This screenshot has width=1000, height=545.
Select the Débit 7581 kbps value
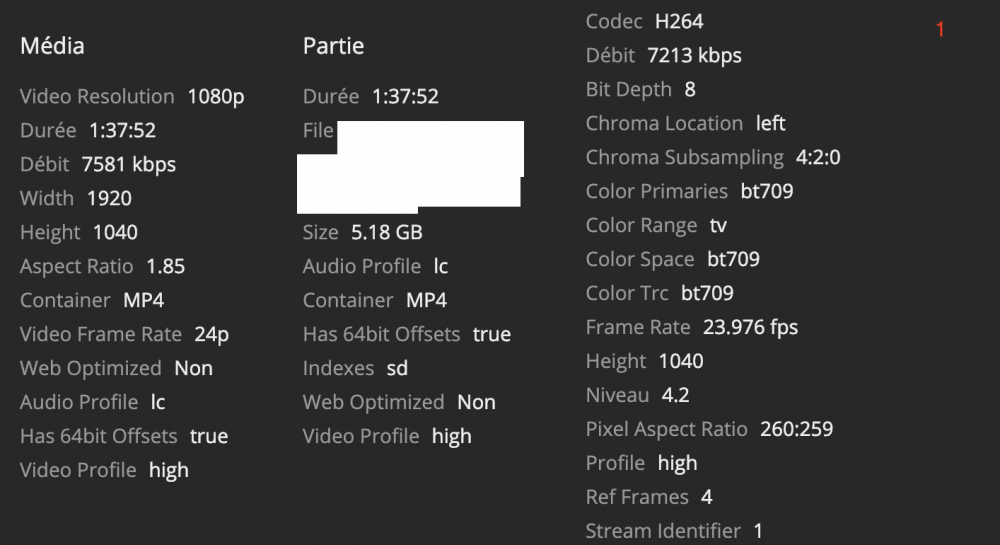(x=128, y=164)
